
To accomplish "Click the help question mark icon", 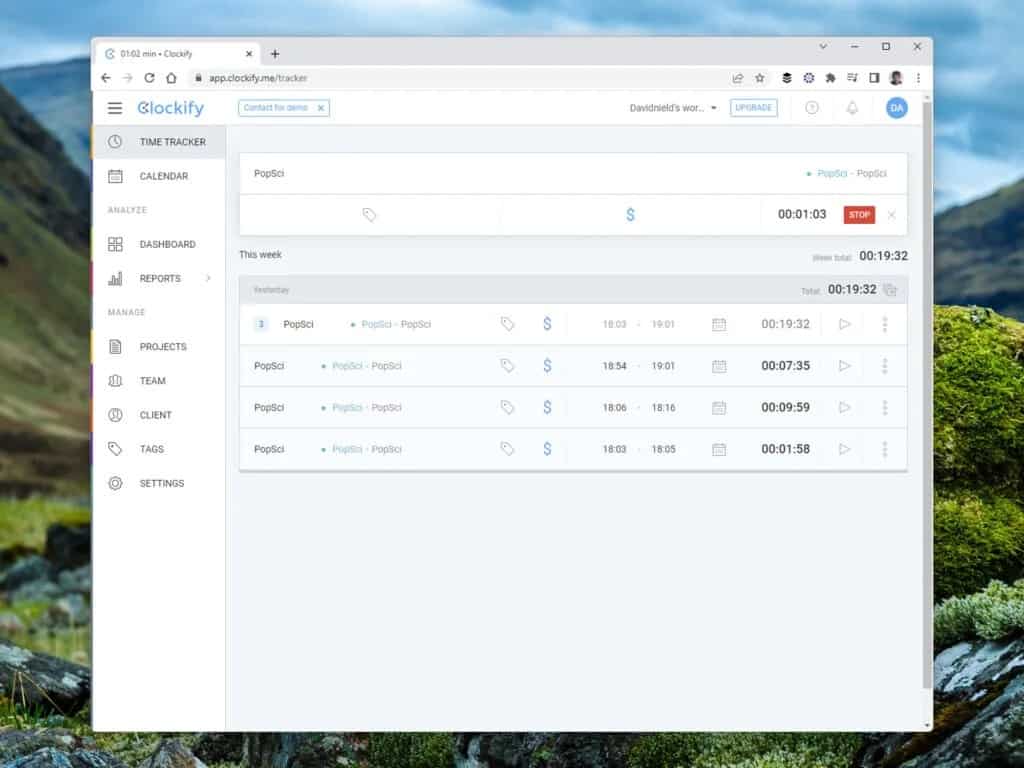I will coord(811,108).
